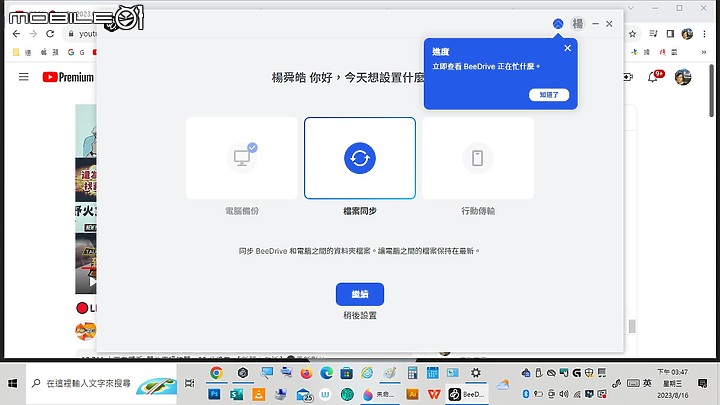
Task: Select the 行動傳輸 mobile transfer card
Action: click(478, 158)
